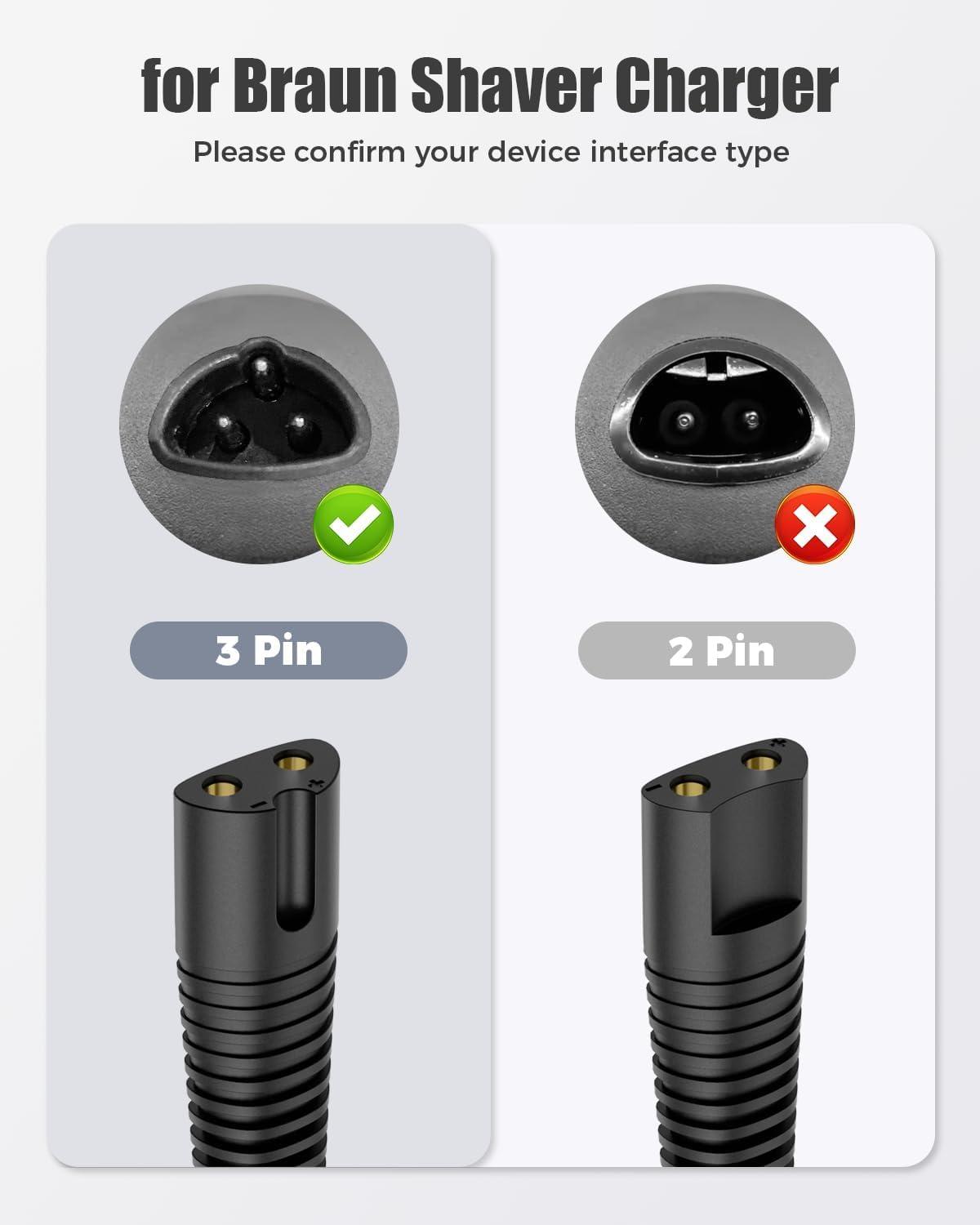Click the "for Braun Shaver Charger" heading
The image size is (980, 1225).
[x=490, y=85]
